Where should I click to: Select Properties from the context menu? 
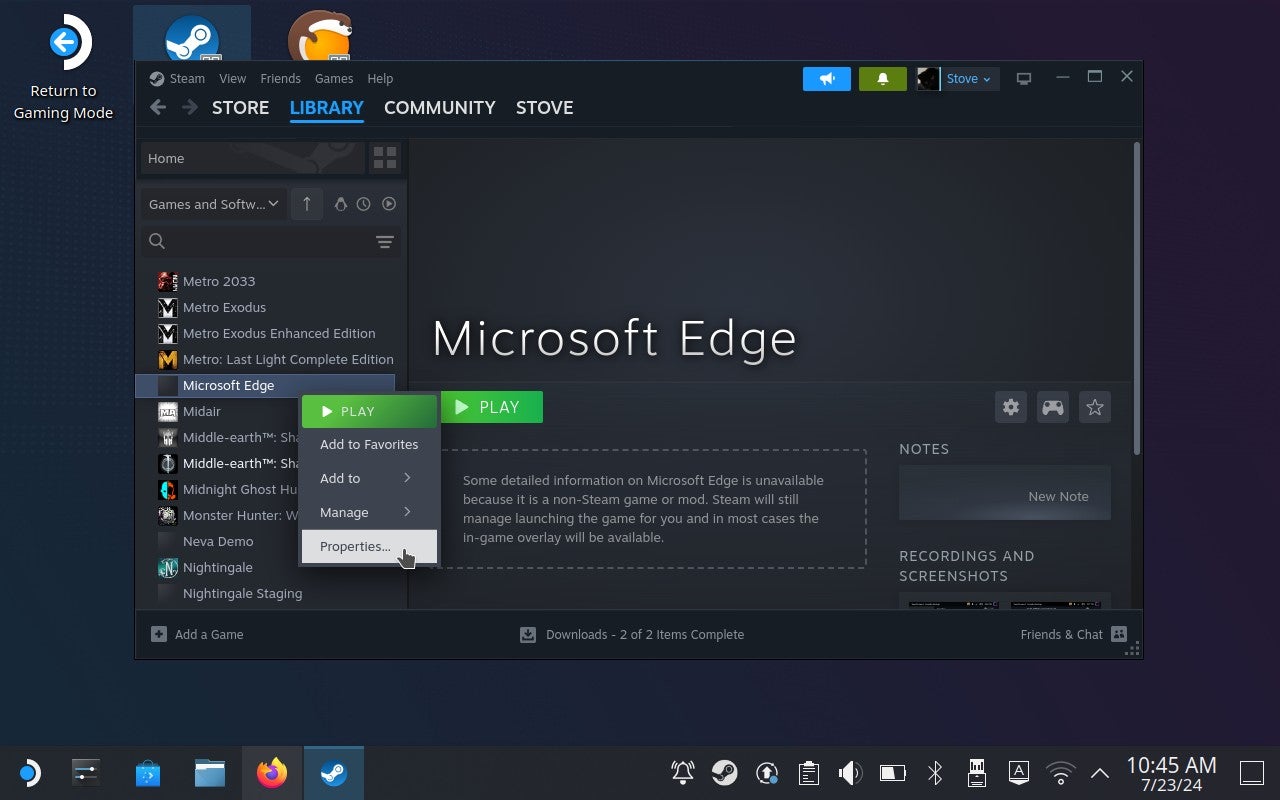(355, 546)
